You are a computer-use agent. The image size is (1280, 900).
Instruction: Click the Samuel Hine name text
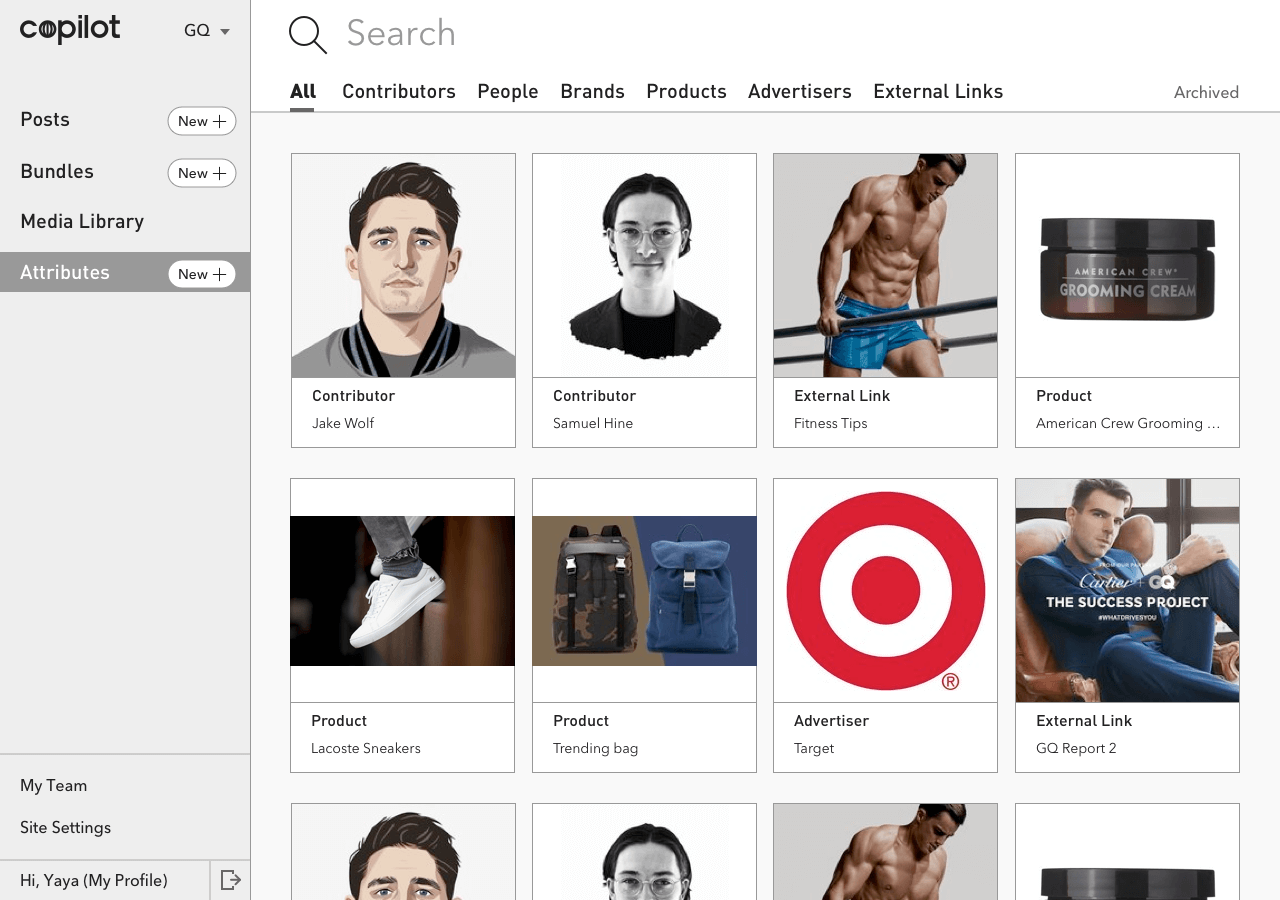pyautogui.click(x=593, y=423)
